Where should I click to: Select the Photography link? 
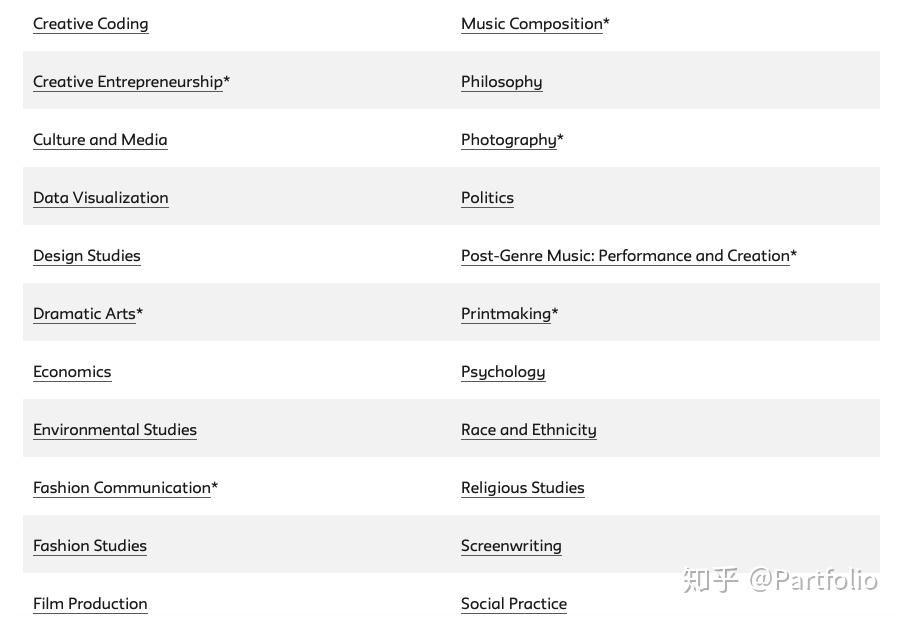(508, 140)
